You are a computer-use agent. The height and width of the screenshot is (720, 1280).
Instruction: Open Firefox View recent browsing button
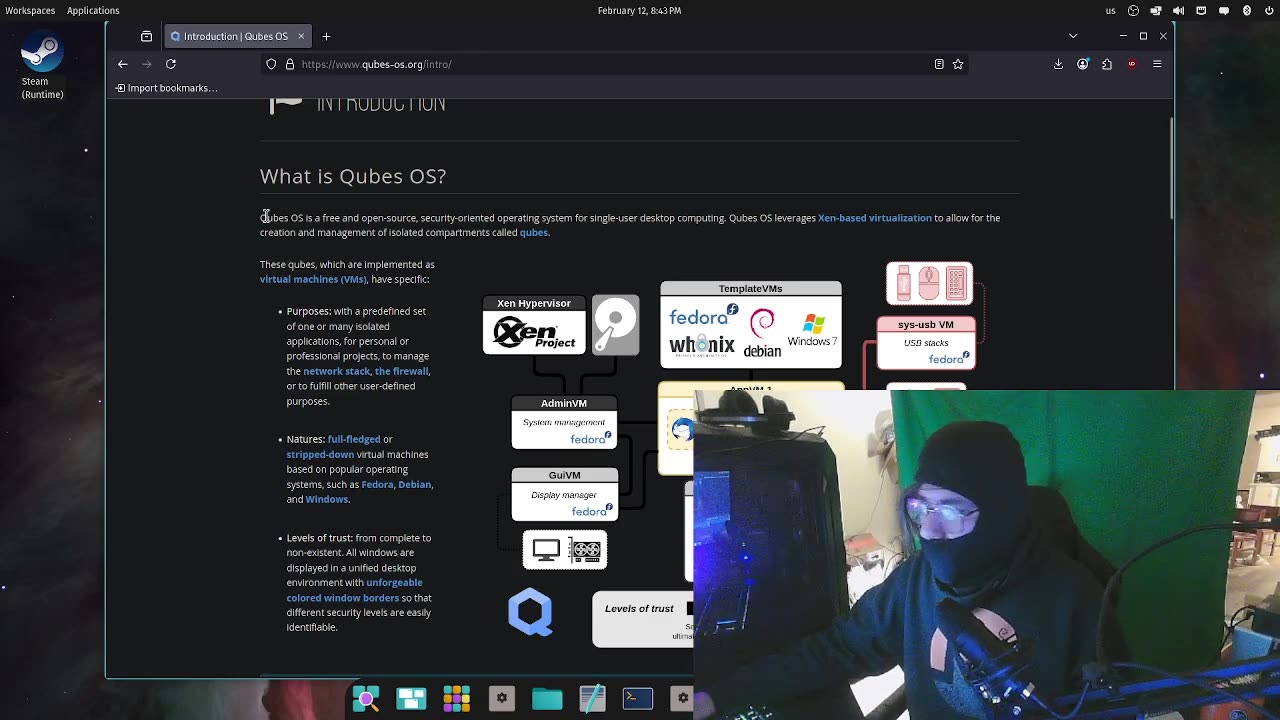(x=147, y=36)
